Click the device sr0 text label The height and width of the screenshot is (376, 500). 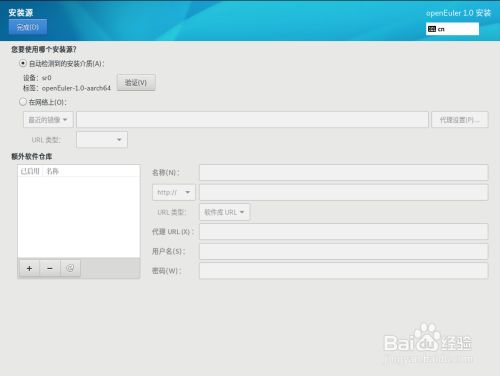coord(37,78)
